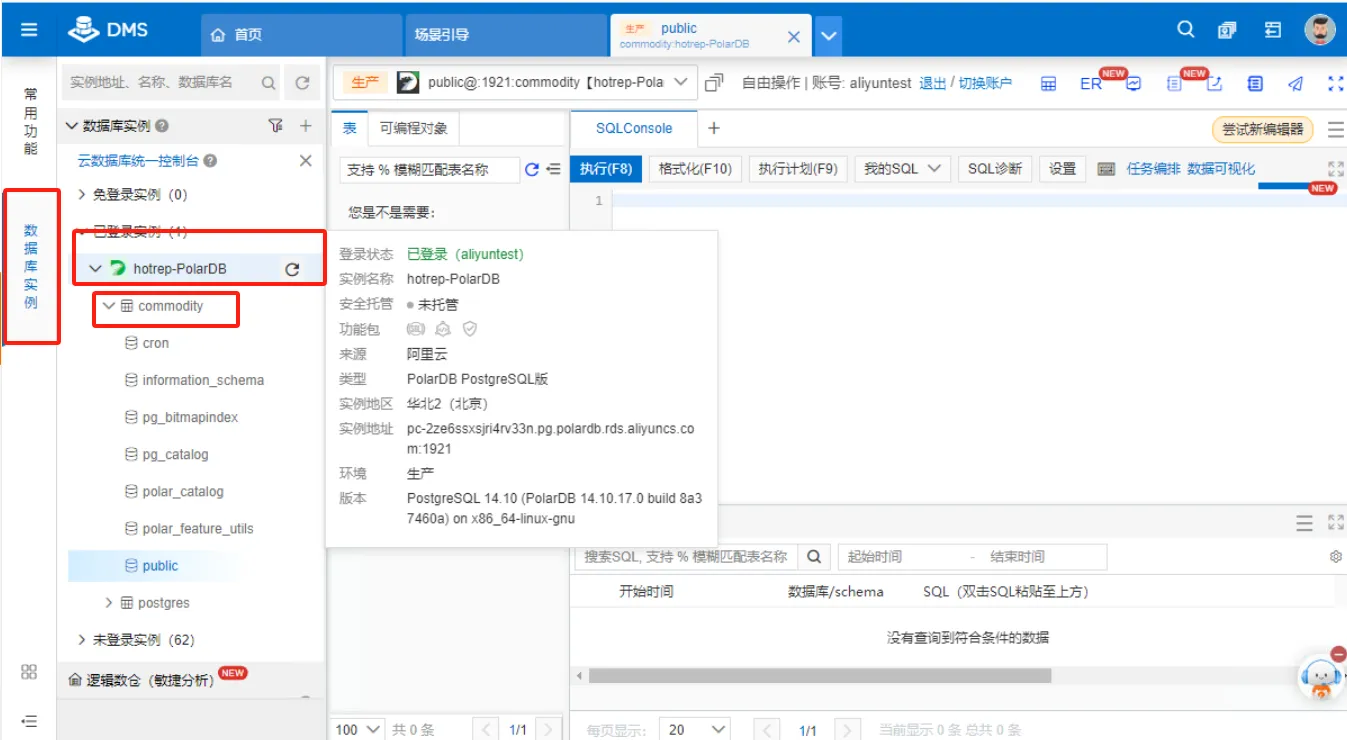Switch to the 首页 tab

tap(301, 35)
